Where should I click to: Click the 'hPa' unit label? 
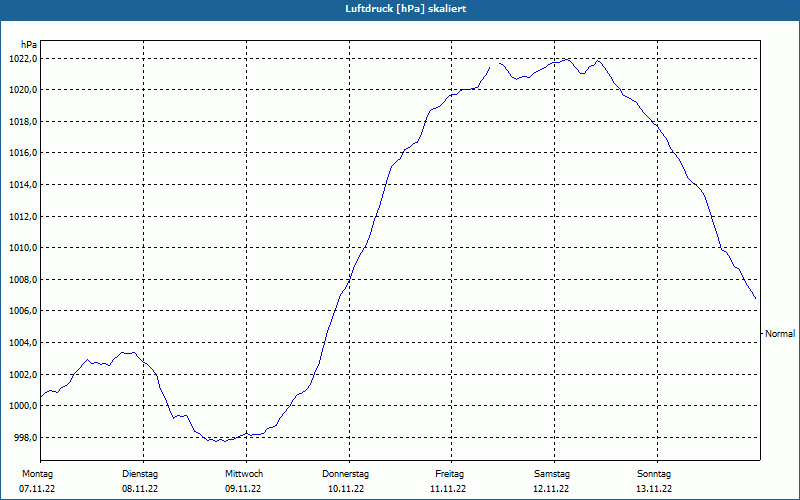pos(29,45)
